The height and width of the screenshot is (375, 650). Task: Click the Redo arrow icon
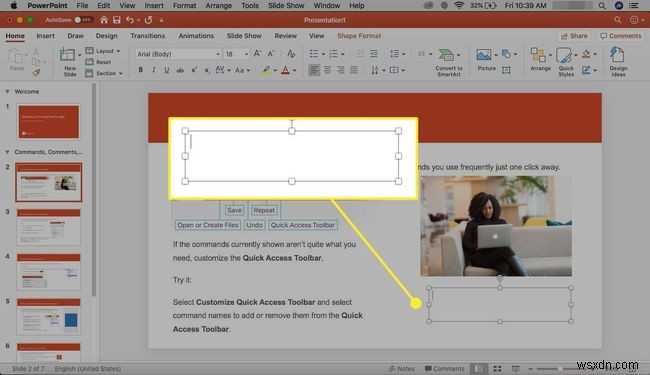coord(148,20)
